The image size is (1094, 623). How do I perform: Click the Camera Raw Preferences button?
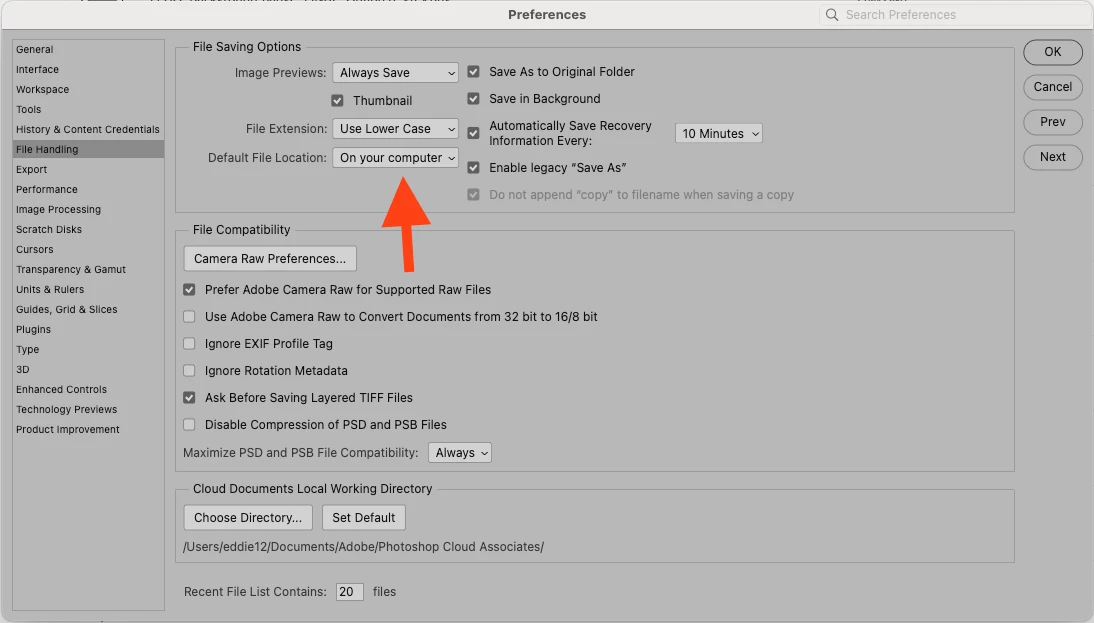(270, 259)
